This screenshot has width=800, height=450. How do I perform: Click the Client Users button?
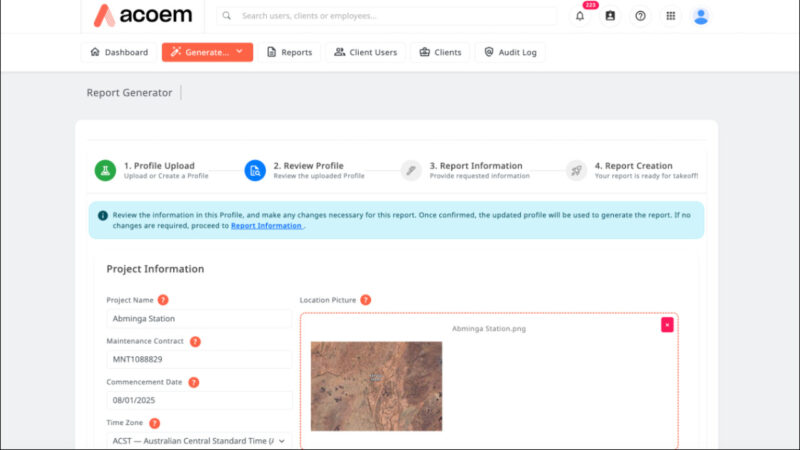click(x=366, y=52)
